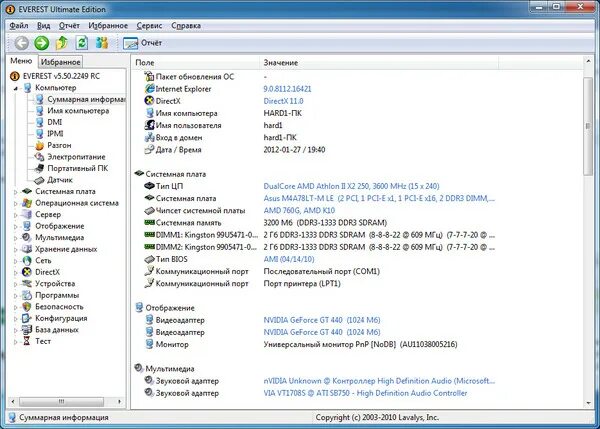Click the DirectX icon in the tree

pyautogui.click(x=27, y=272)
